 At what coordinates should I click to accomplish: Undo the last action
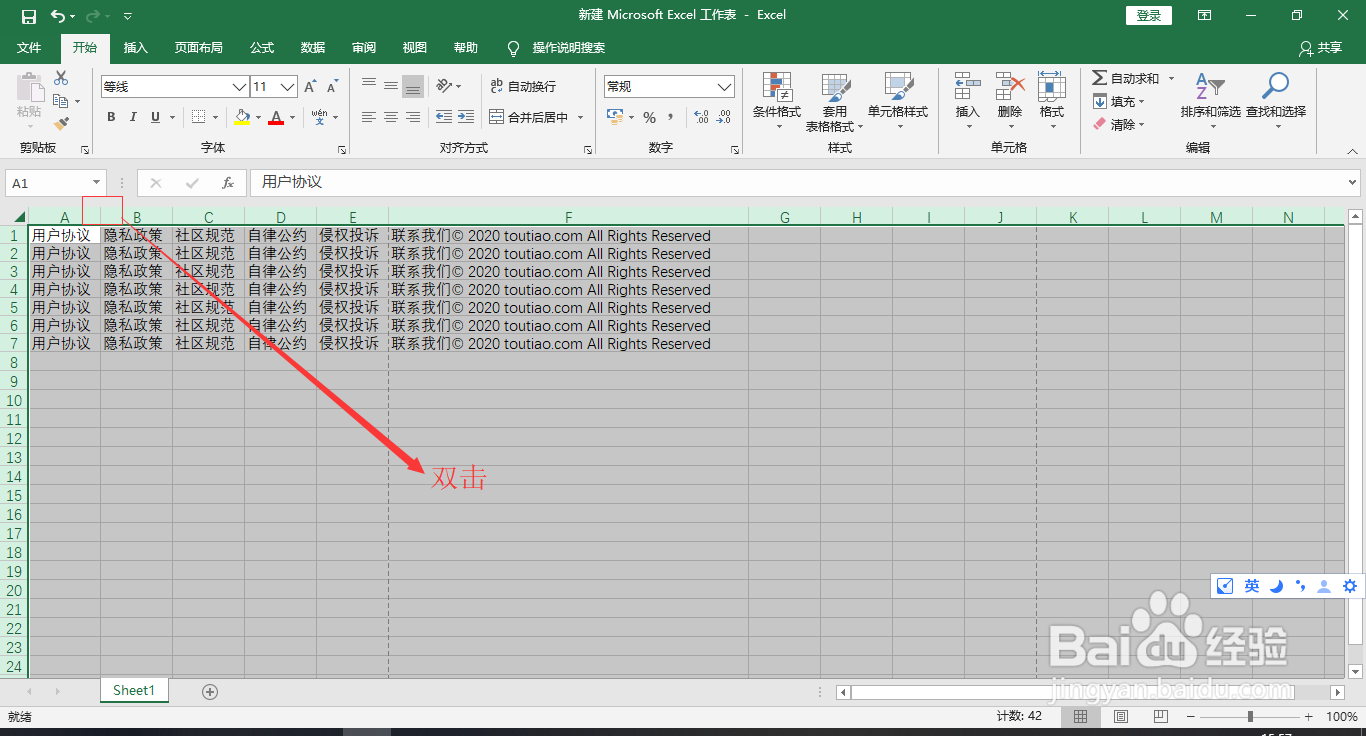(58, 16)
